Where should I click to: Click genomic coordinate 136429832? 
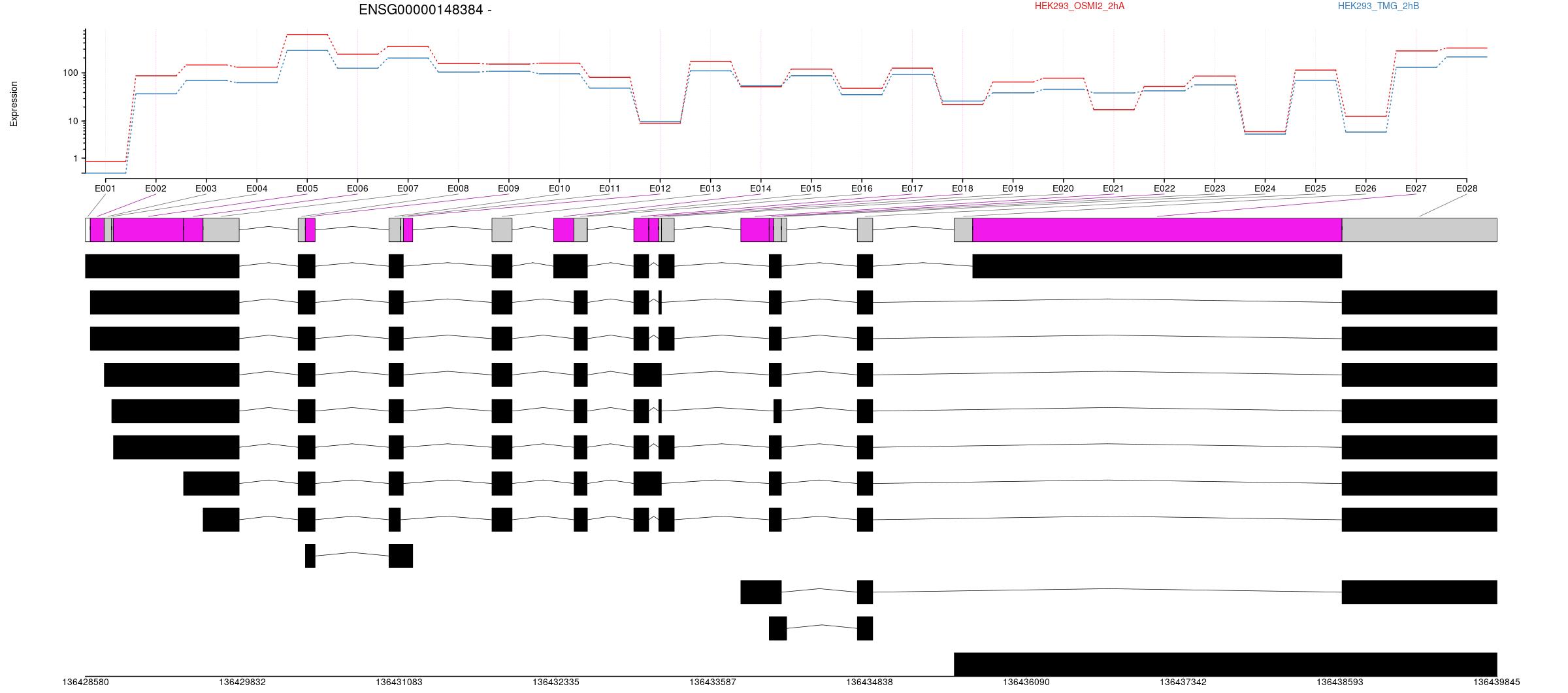[242, 683]
